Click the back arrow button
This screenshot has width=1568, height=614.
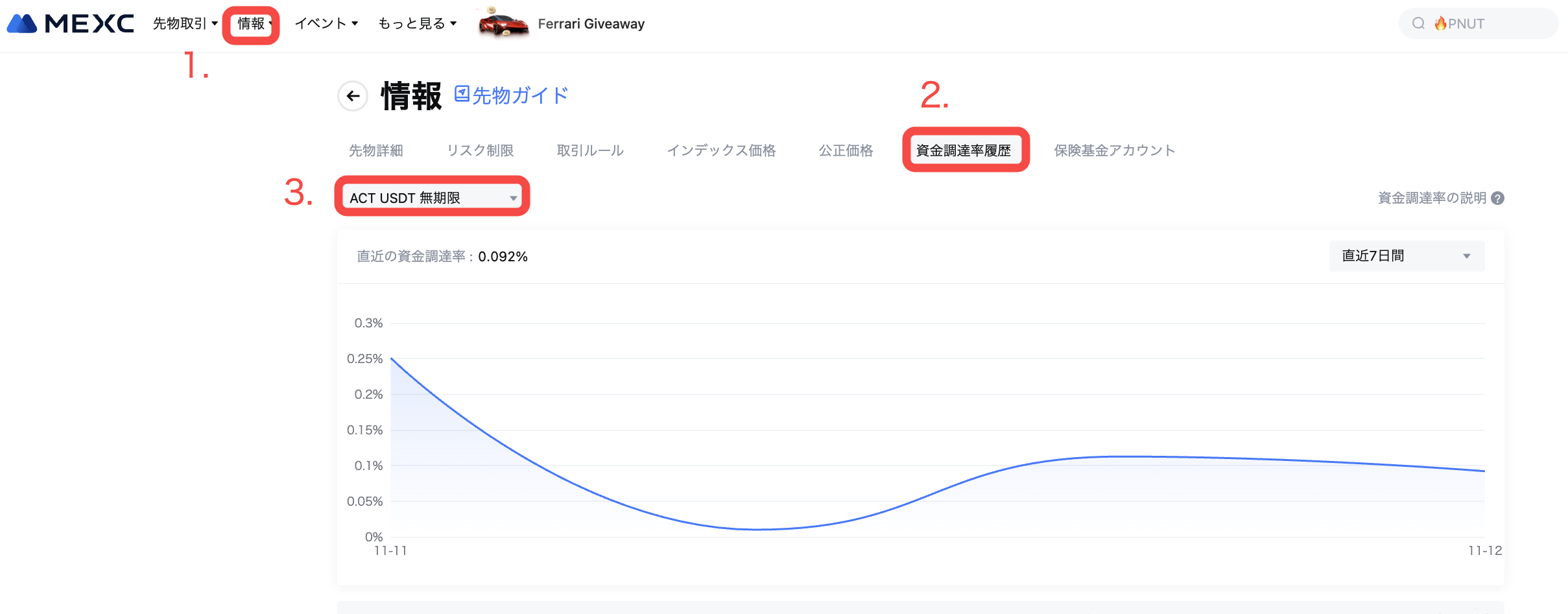pos(353,97)
